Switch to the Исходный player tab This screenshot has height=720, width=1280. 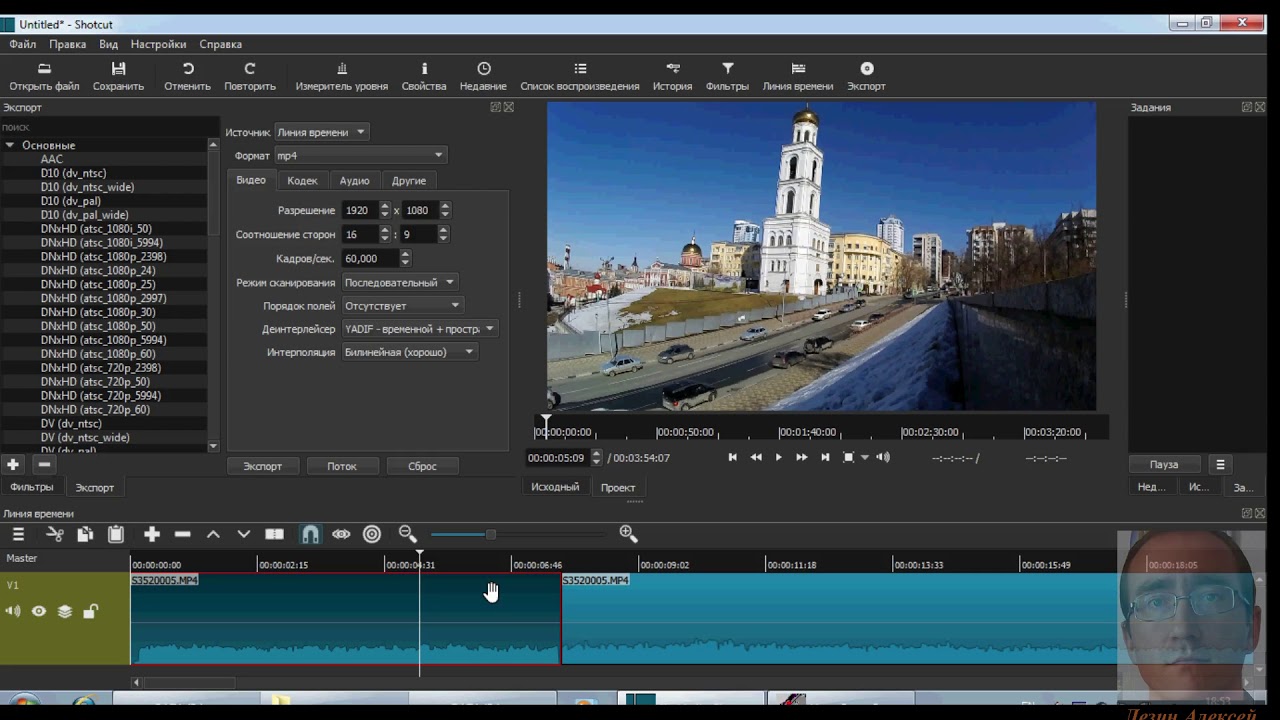point(555,487)
